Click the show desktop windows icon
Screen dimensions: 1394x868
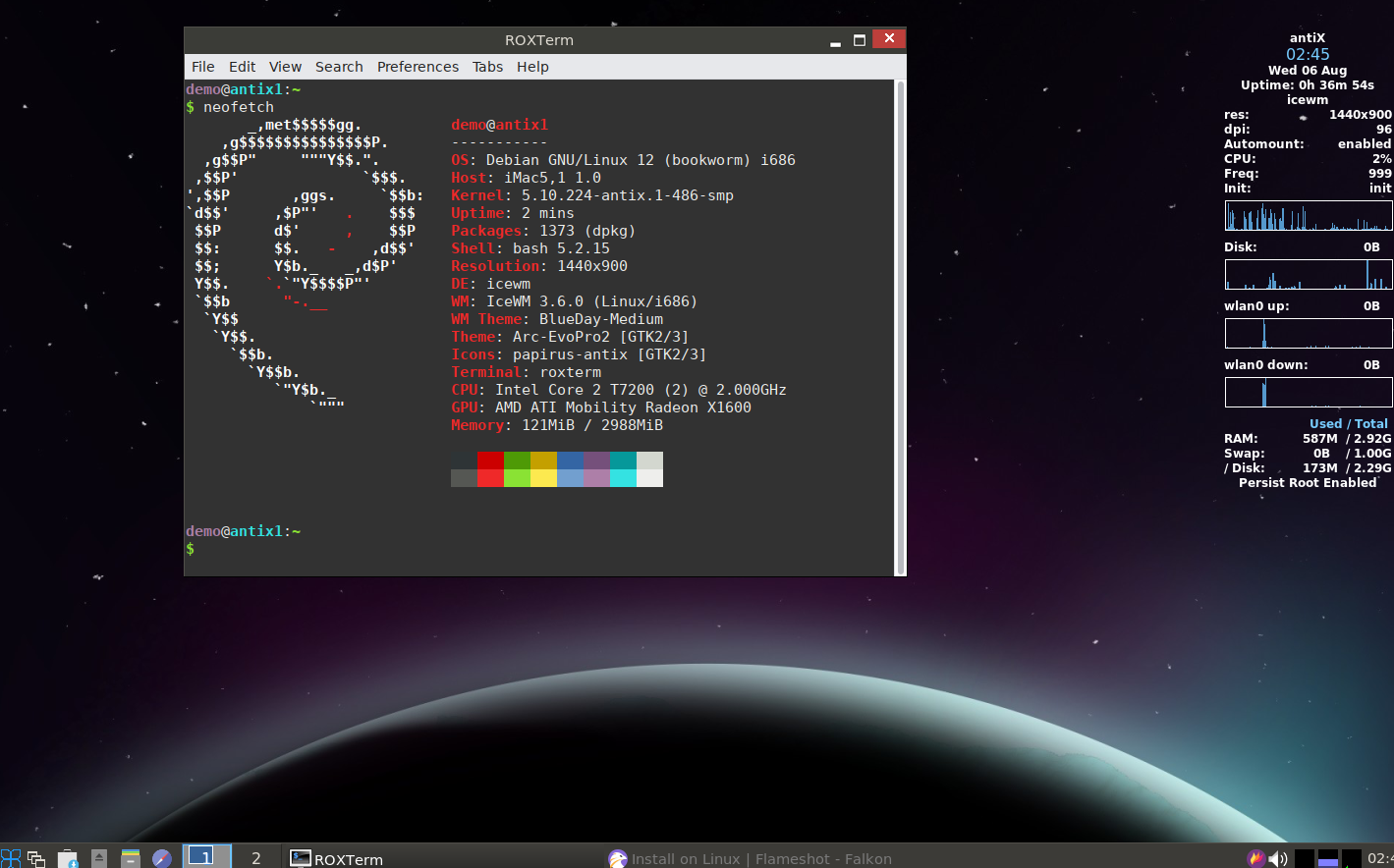click(x=36, y=858)
